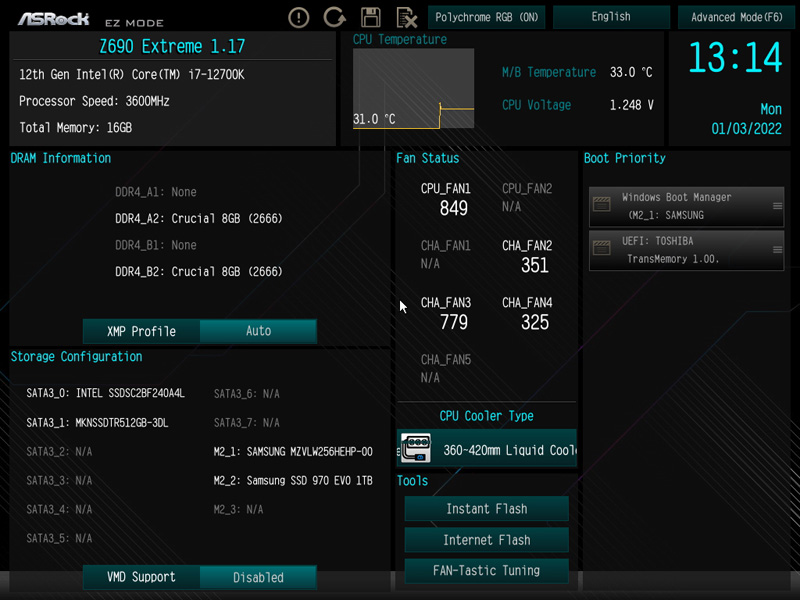
Task: Open the 360~420mm Liquid Cooler selector
Action: point(487,448)
